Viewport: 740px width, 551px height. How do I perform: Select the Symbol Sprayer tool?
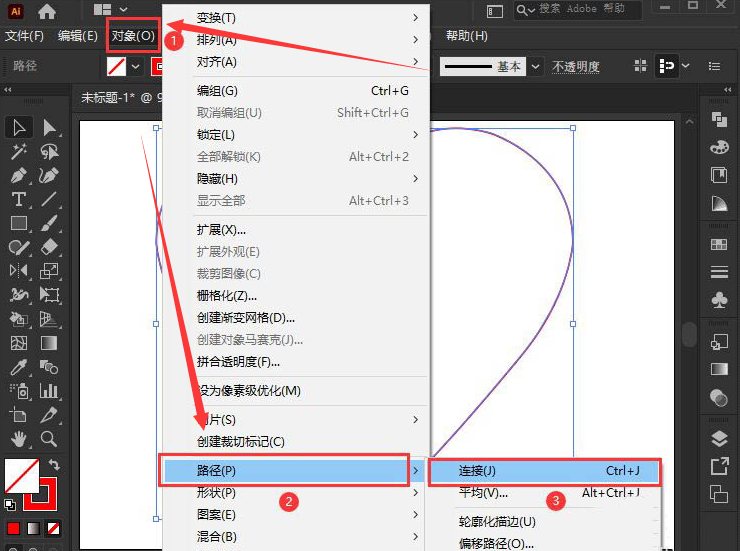19,391
